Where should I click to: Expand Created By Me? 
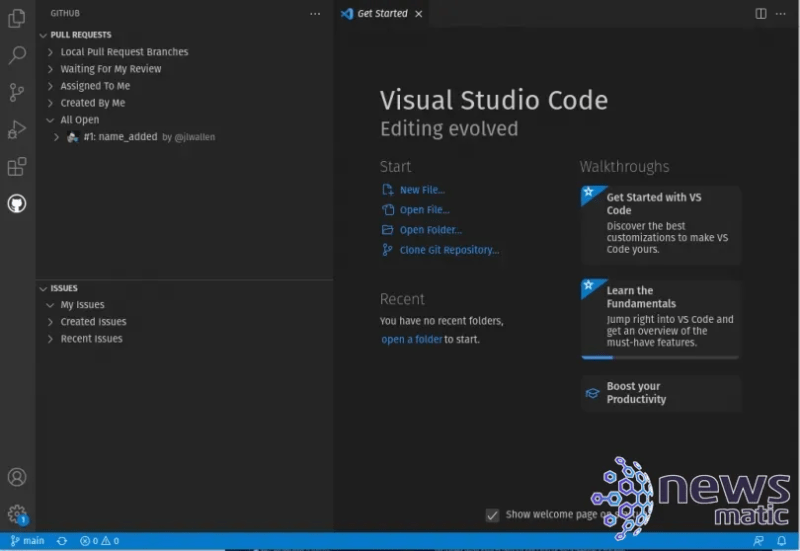(50, 103)
